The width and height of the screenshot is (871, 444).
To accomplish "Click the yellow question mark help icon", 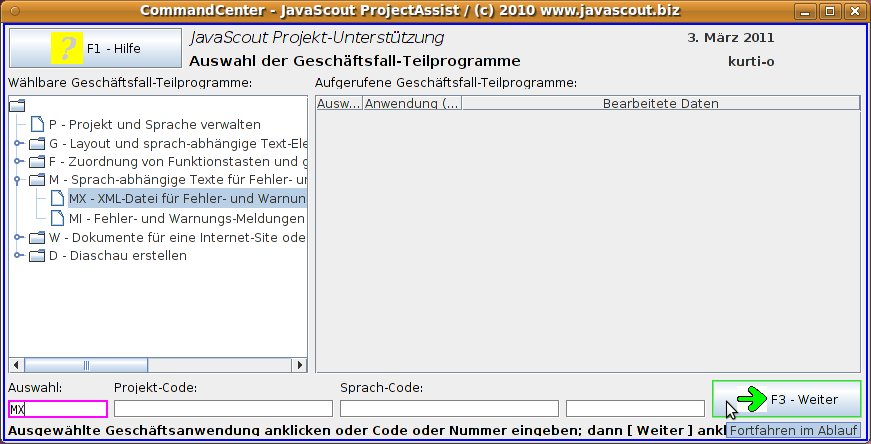I will (x=64, y=48).
